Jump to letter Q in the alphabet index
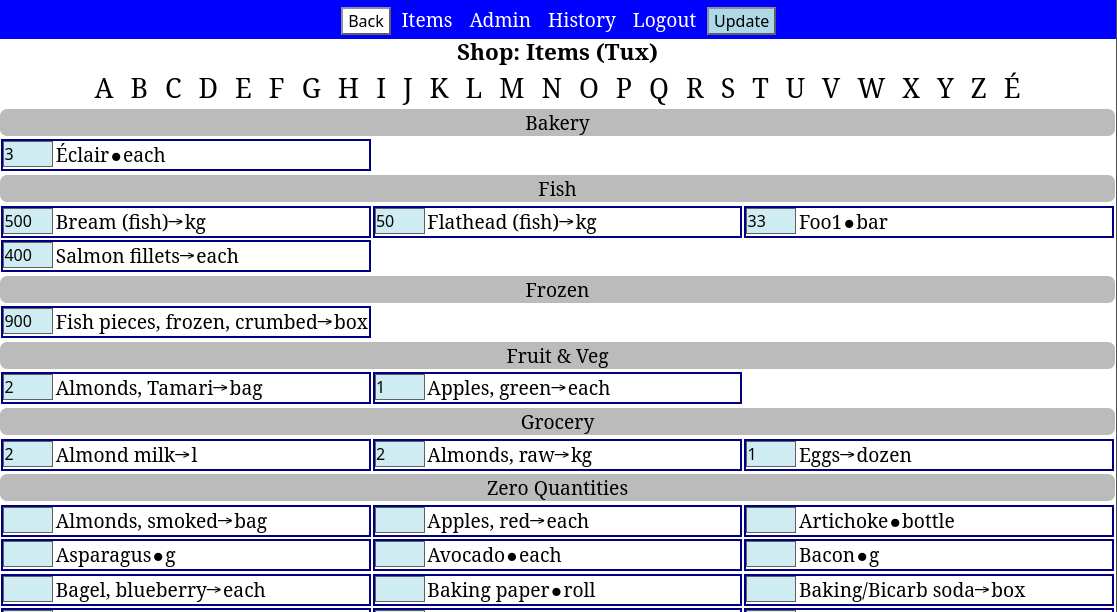 click(x=659, y=89)
